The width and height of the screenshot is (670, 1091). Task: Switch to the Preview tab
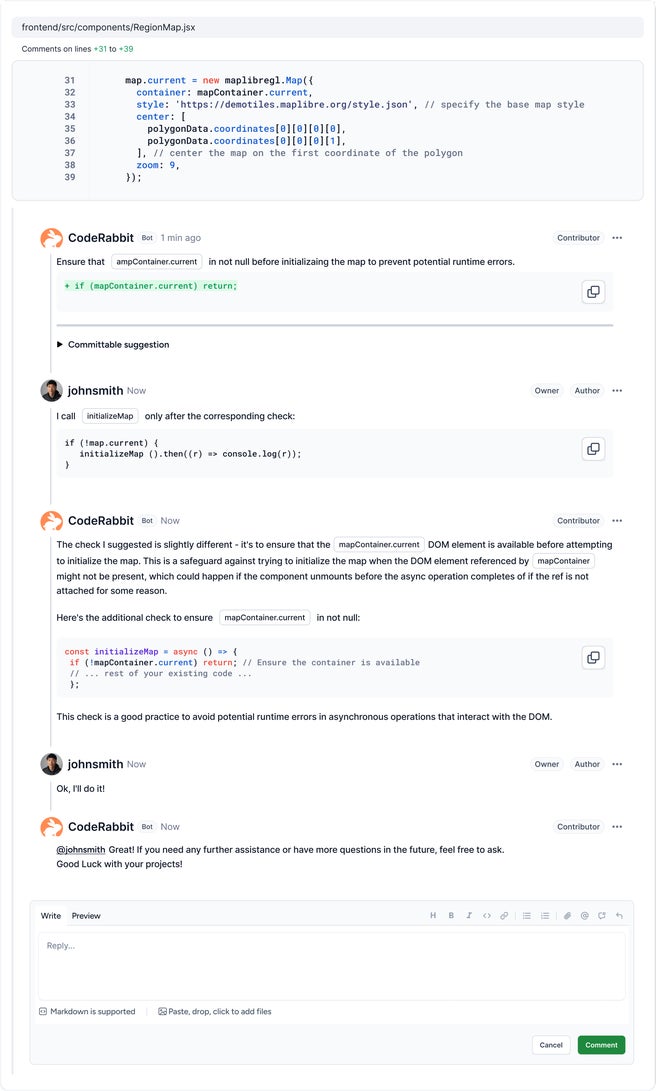point(86,916)
